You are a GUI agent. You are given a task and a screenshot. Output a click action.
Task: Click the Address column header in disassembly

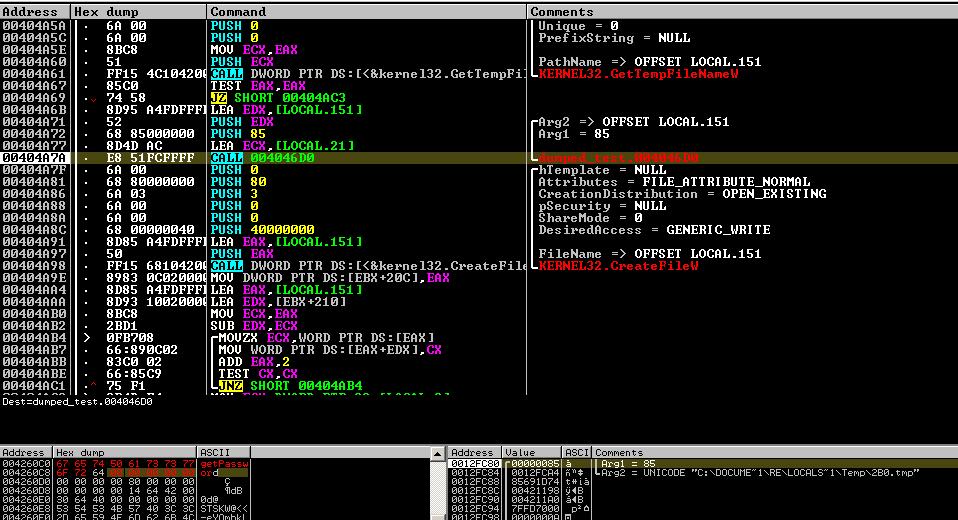point(30,11)
